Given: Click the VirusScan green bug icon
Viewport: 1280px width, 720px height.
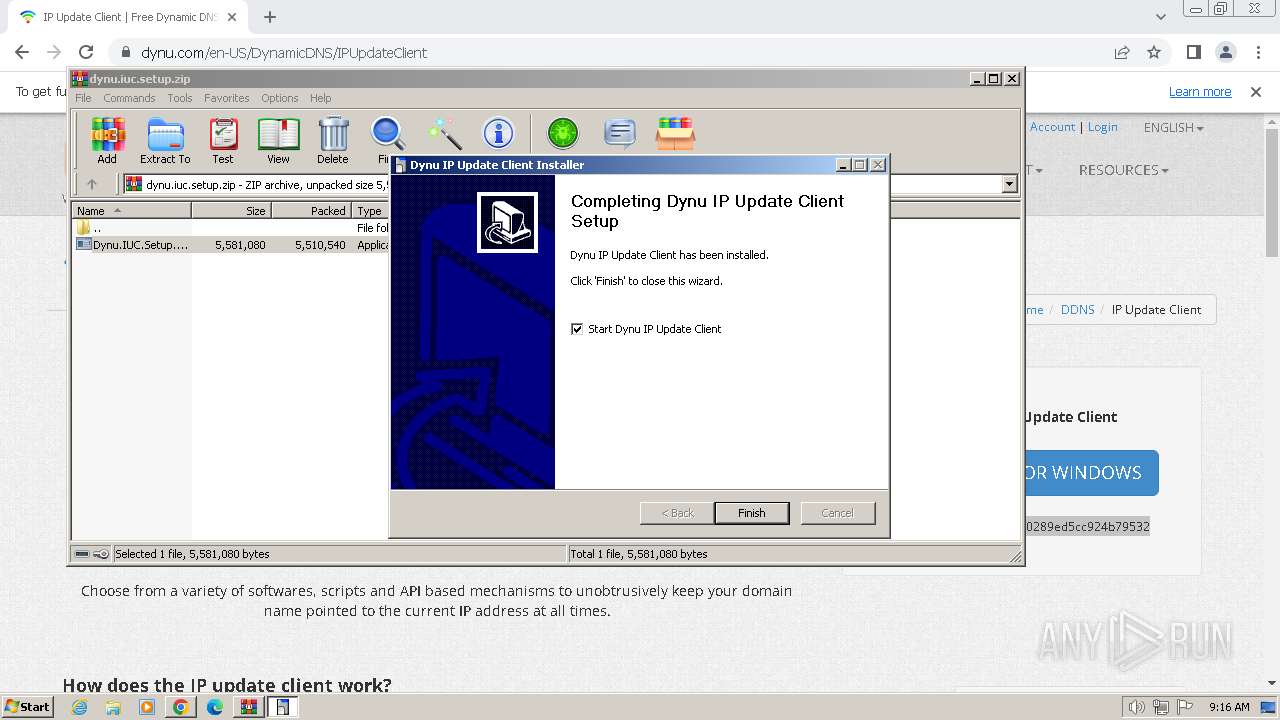Looking at the screenshot, I should point(563,133).
